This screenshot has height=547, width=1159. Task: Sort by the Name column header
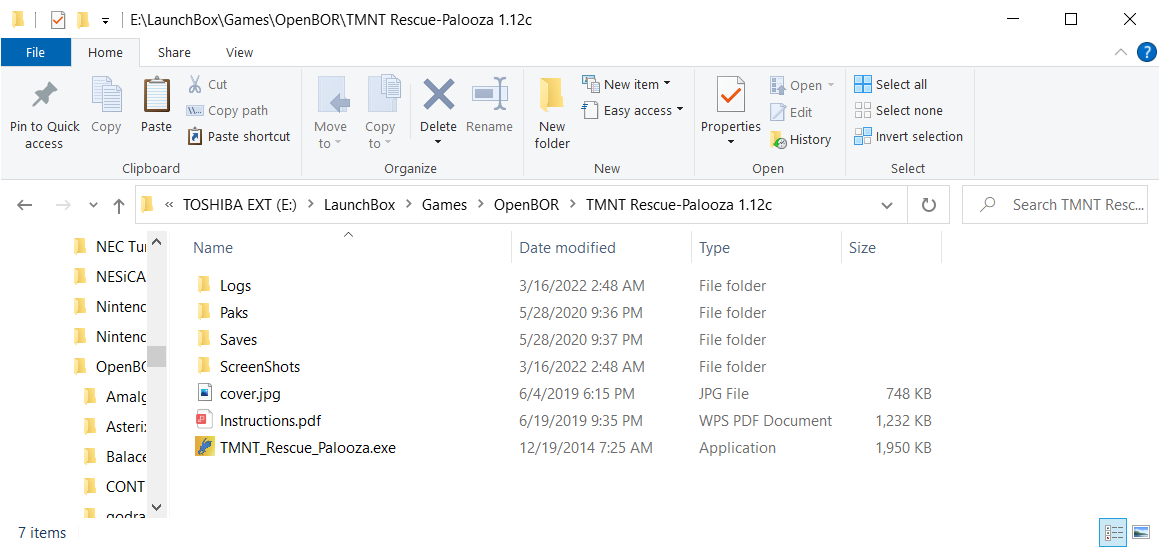(213, 248)
